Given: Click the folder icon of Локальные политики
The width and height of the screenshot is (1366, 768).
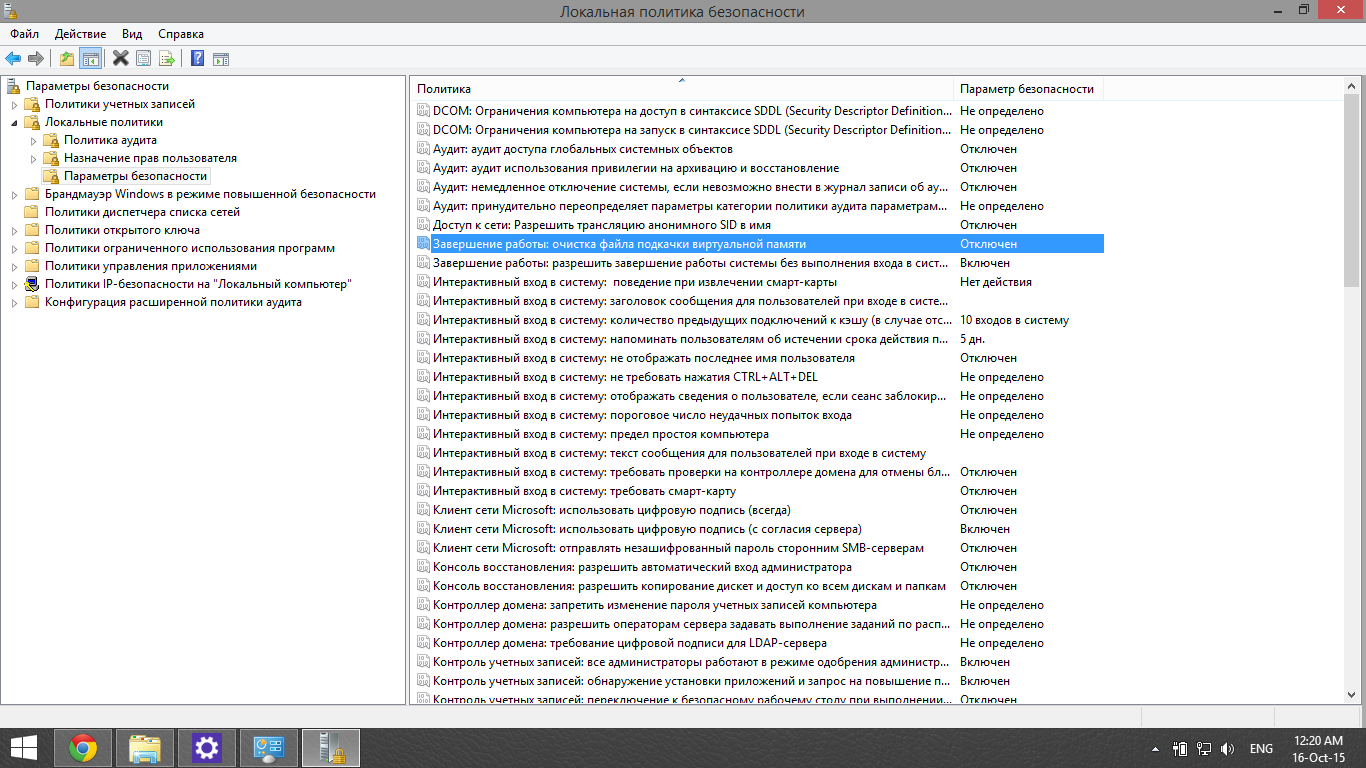Looking at the screenshot, I should click(32, 122).
